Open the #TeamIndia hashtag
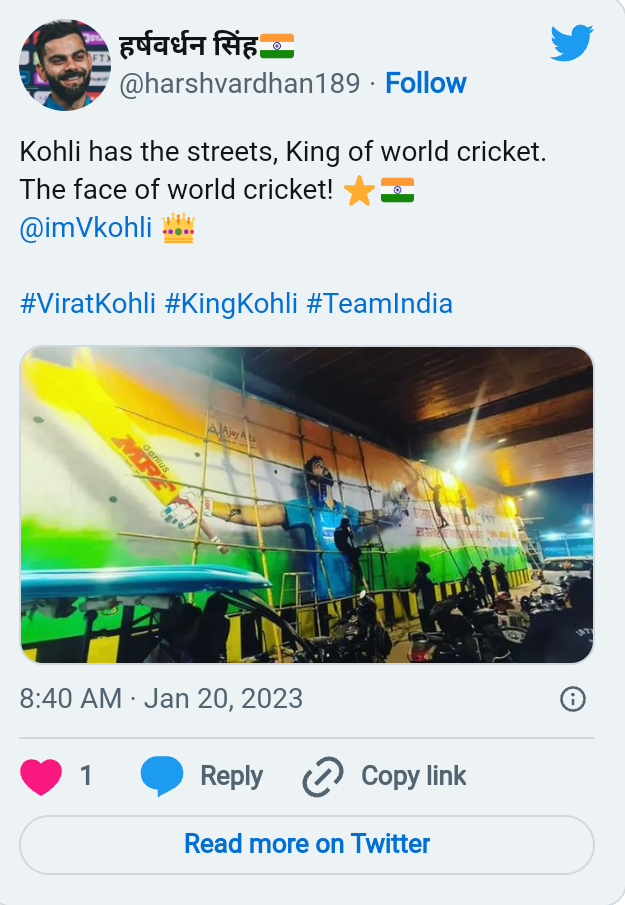625x905 pixels. tap(379, 303)
